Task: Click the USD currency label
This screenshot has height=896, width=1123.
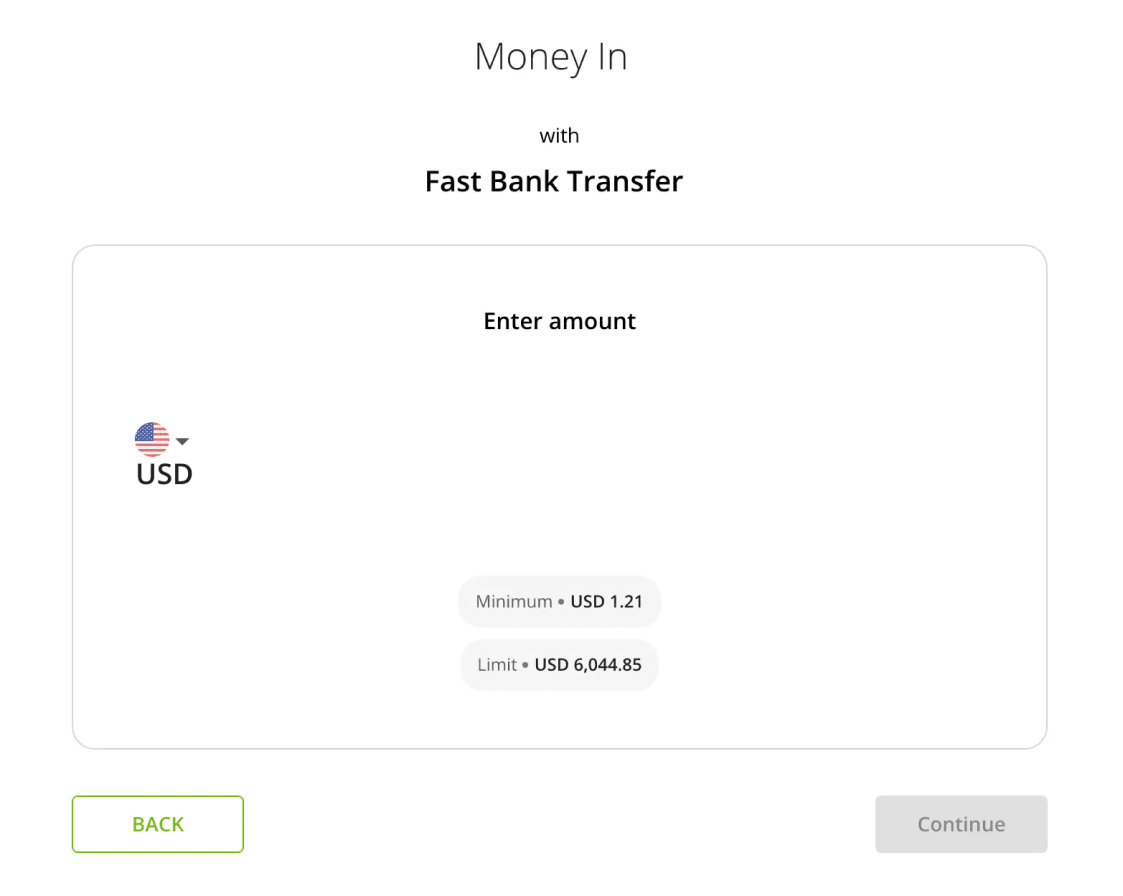Action: 162,474
